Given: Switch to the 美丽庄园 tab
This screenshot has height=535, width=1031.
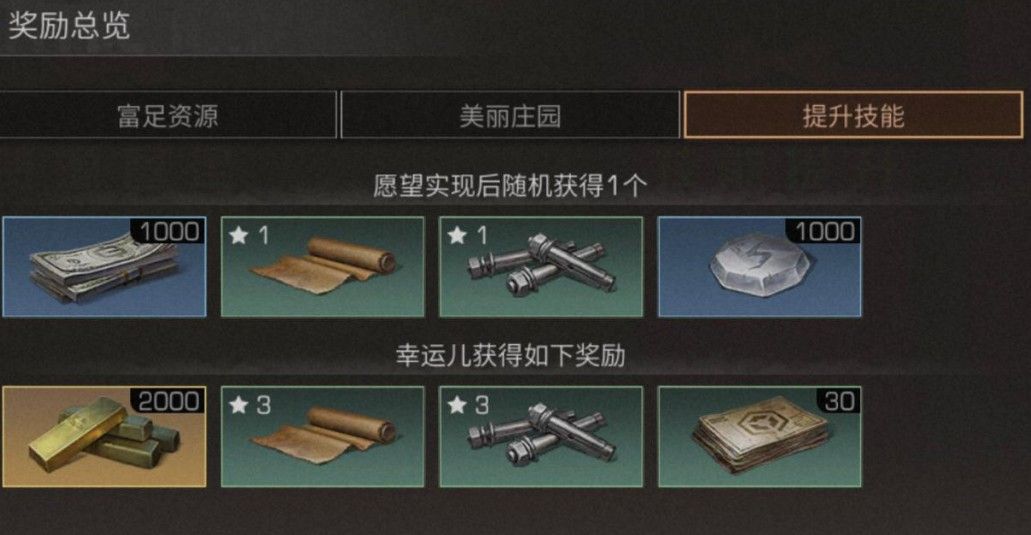Looking at the screenshot, I should tap(510, 116).
